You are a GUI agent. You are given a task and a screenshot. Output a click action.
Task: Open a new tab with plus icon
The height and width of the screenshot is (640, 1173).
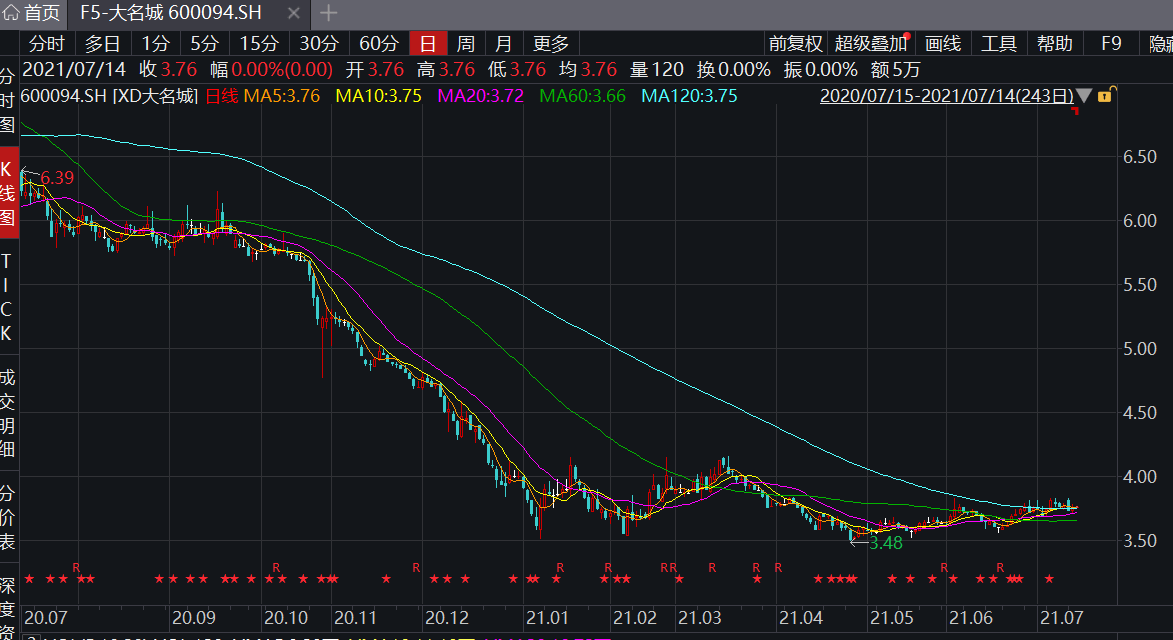click(x=328, y=14)
